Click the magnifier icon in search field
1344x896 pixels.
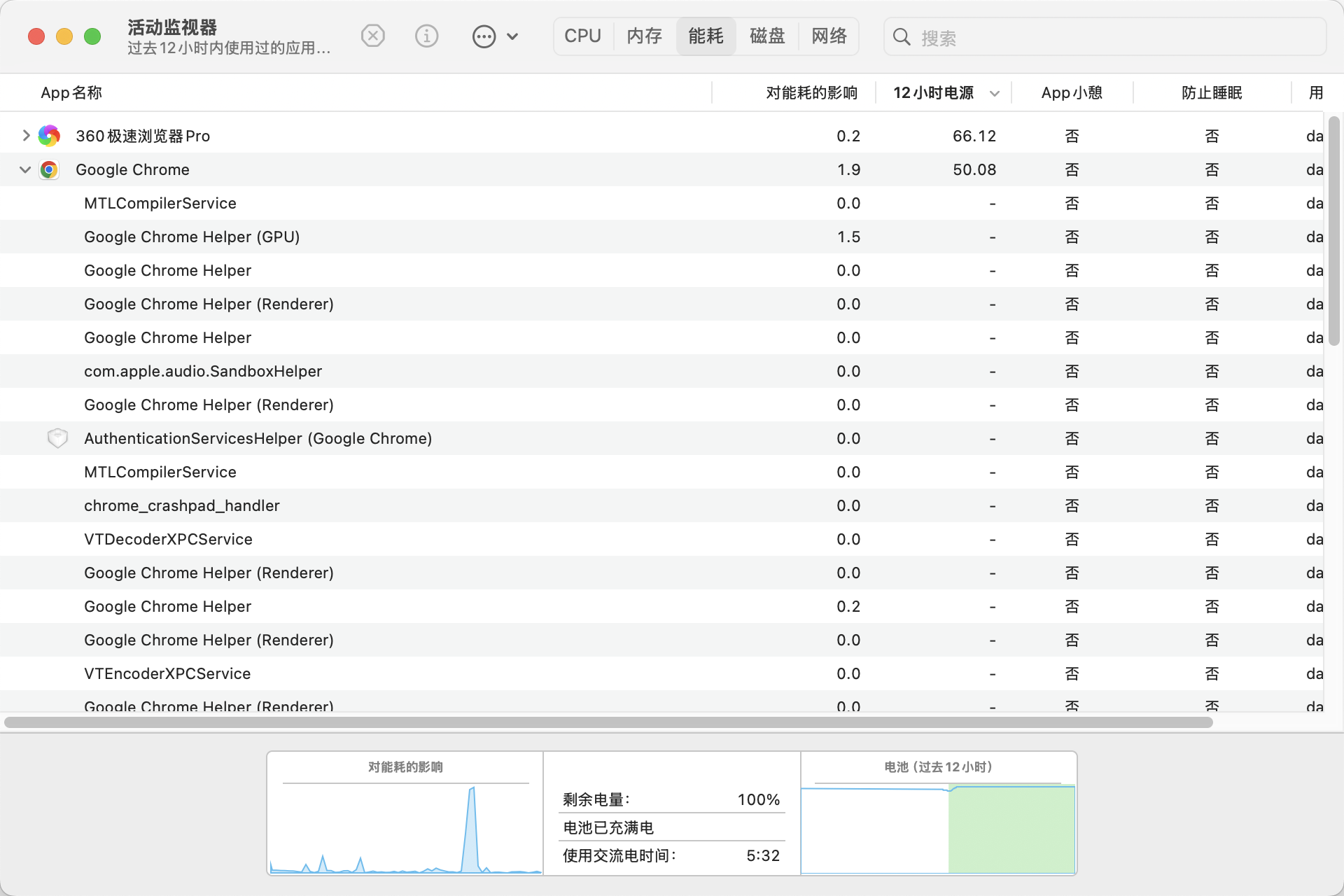(x=902, y=37)
